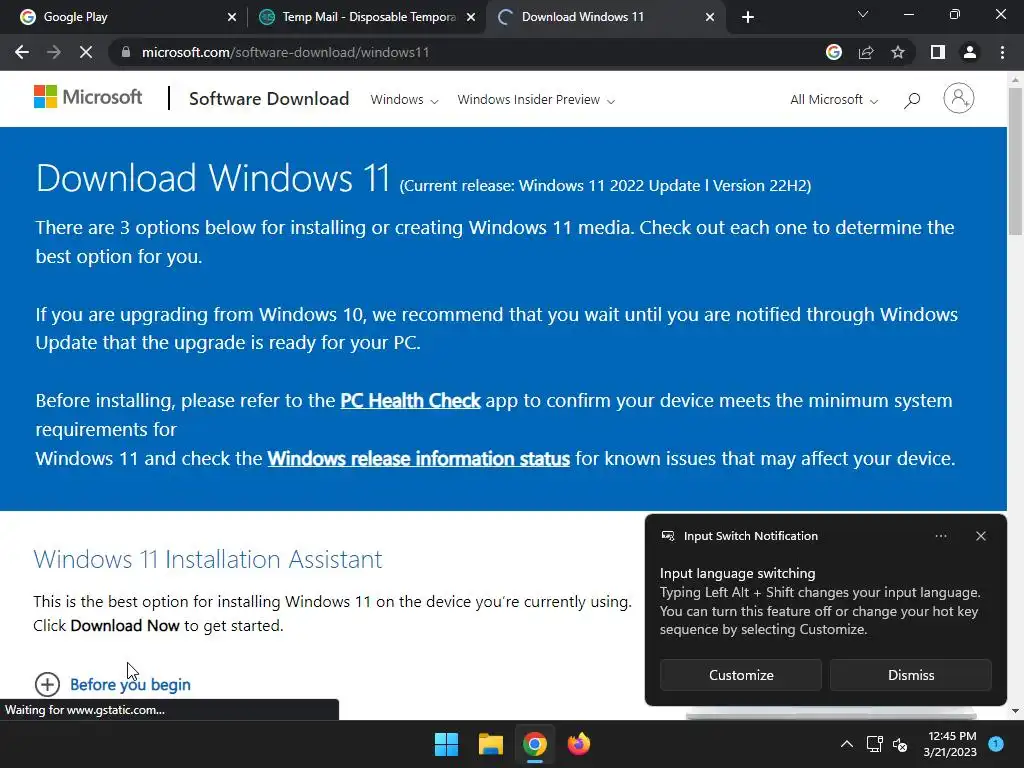Click the Microsoft logo
This screenshot has width=1024, height=768.
[88, 97]
